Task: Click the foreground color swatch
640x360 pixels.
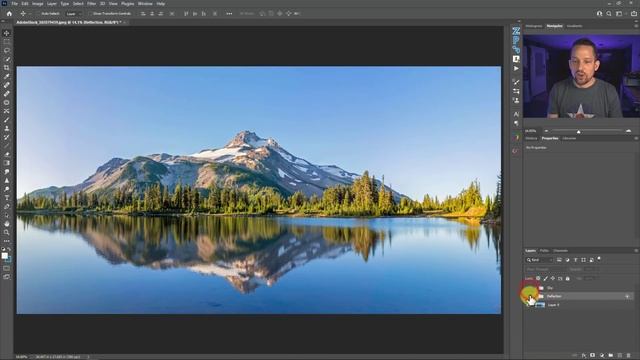Action: click(4, 256)
